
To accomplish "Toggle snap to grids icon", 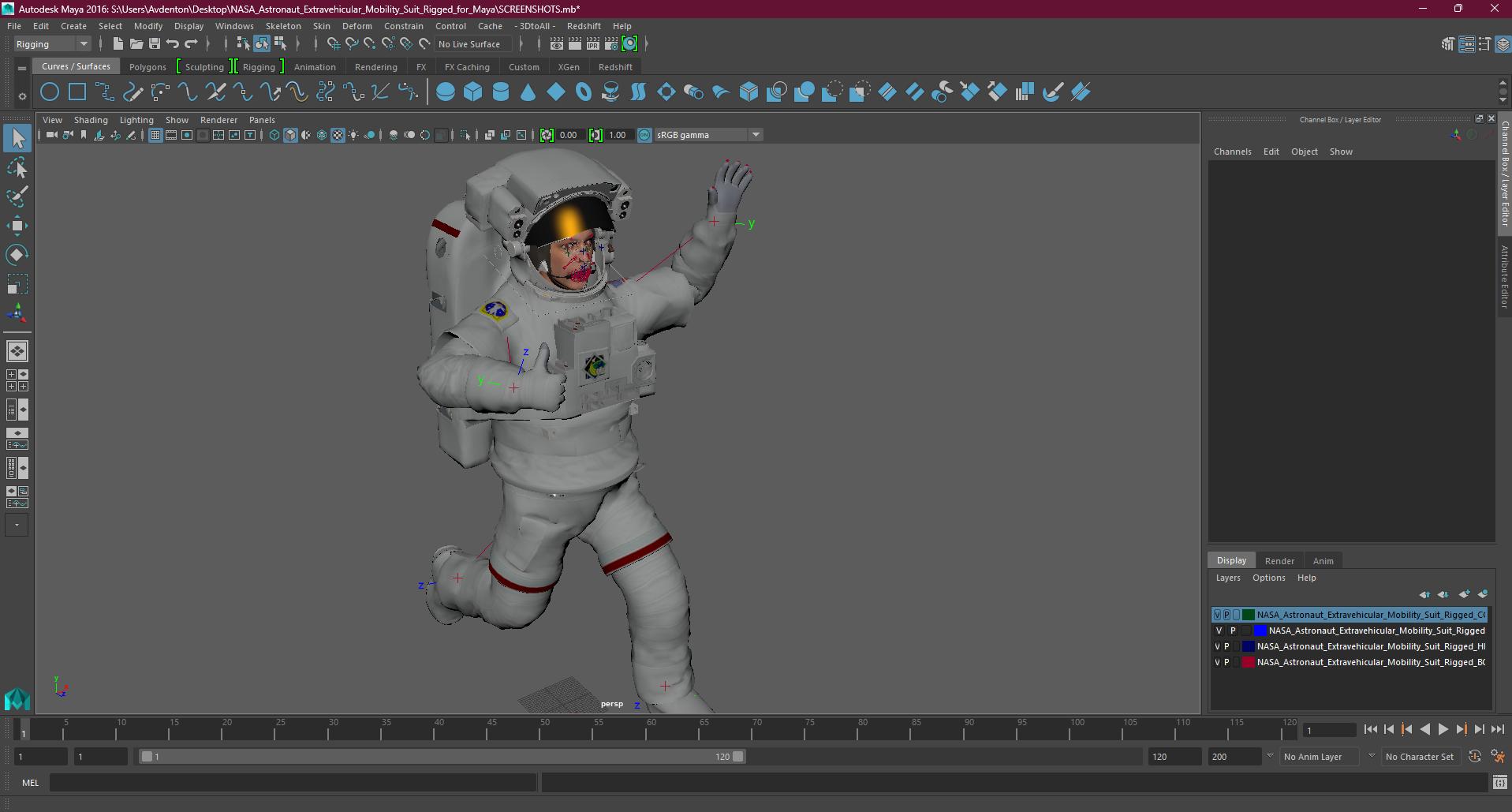I will [x=334, y=44].
